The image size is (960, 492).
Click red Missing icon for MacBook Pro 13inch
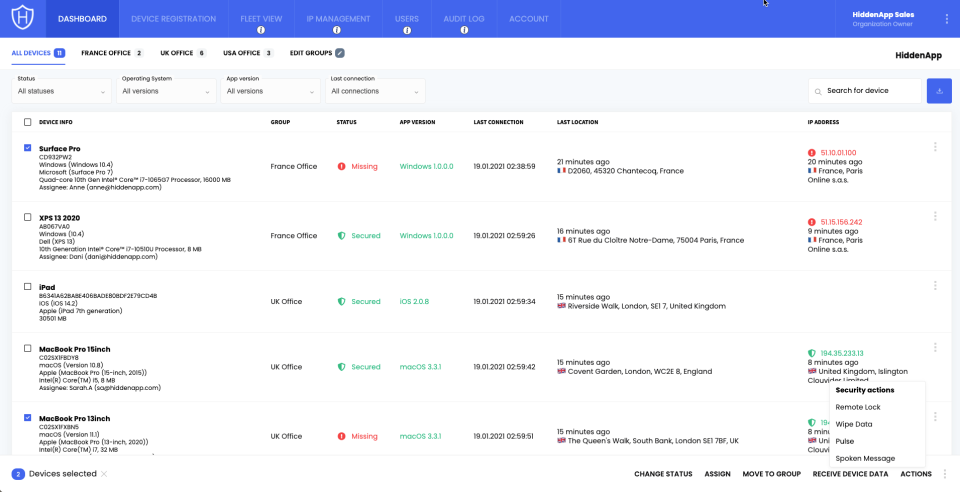click(342, 436)
